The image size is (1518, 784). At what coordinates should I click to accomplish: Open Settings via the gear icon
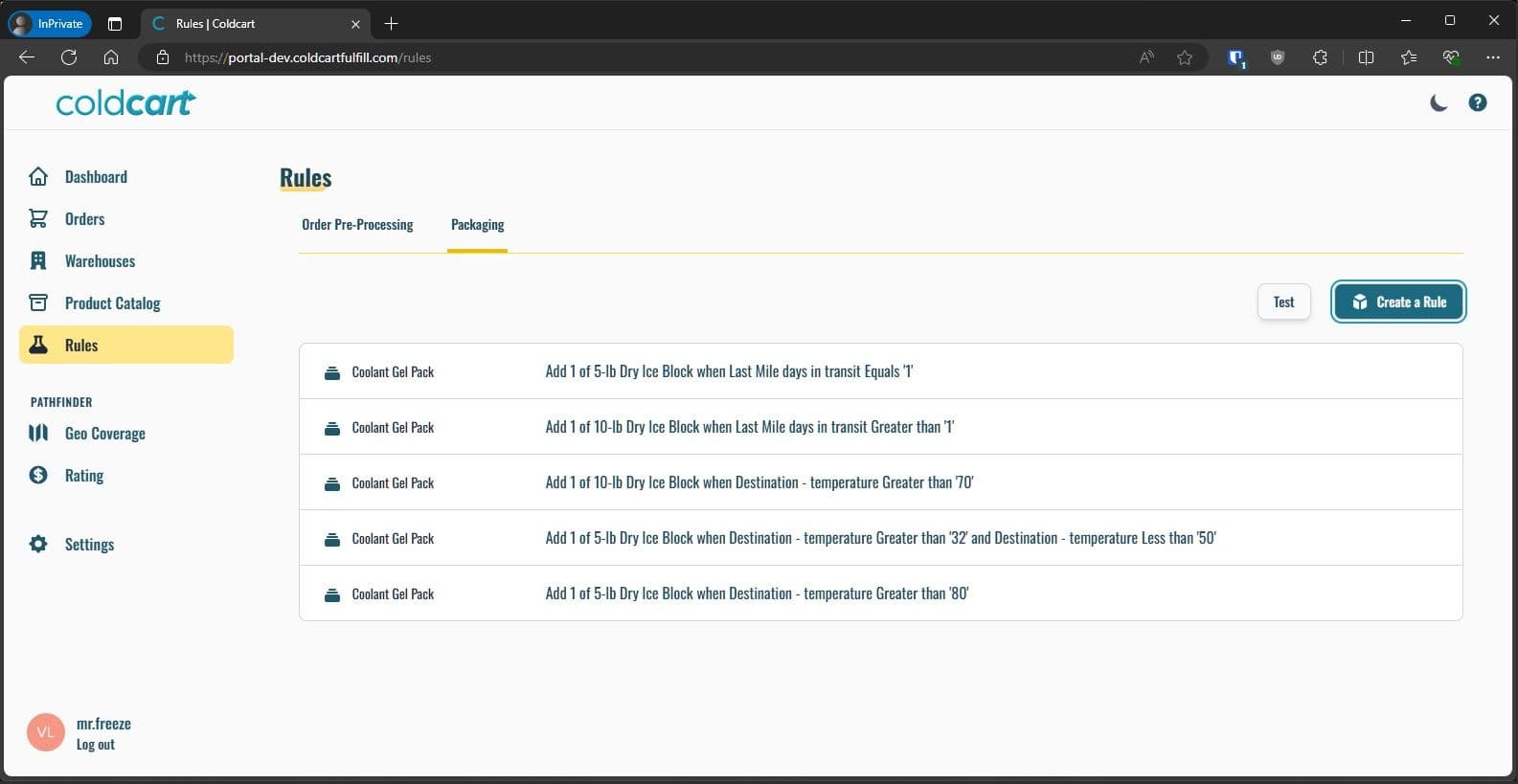tap(38, 544)
